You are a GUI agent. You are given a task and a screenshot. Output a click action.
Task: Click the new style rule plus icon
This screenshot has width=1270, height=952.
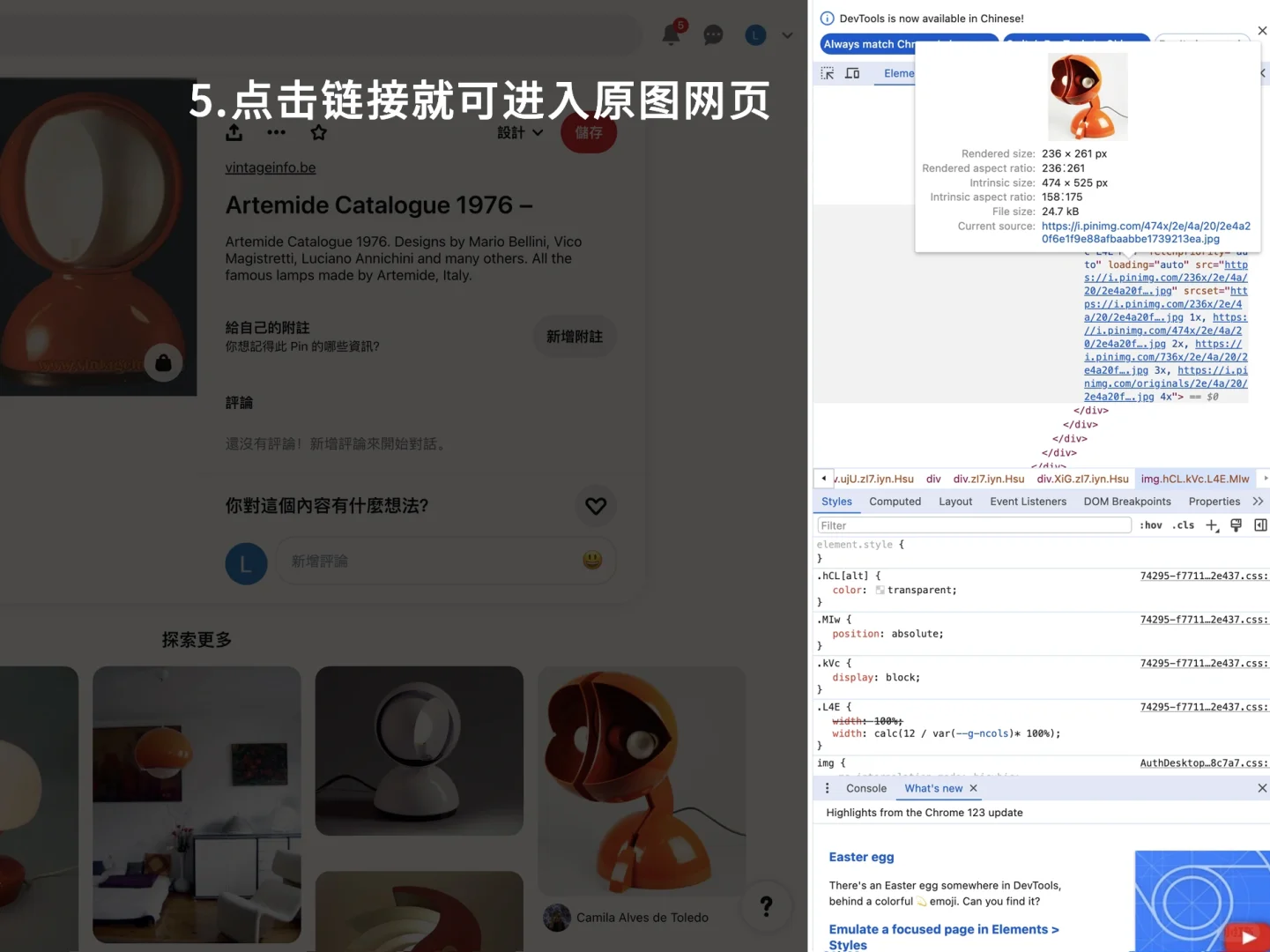click(1212, 524)
